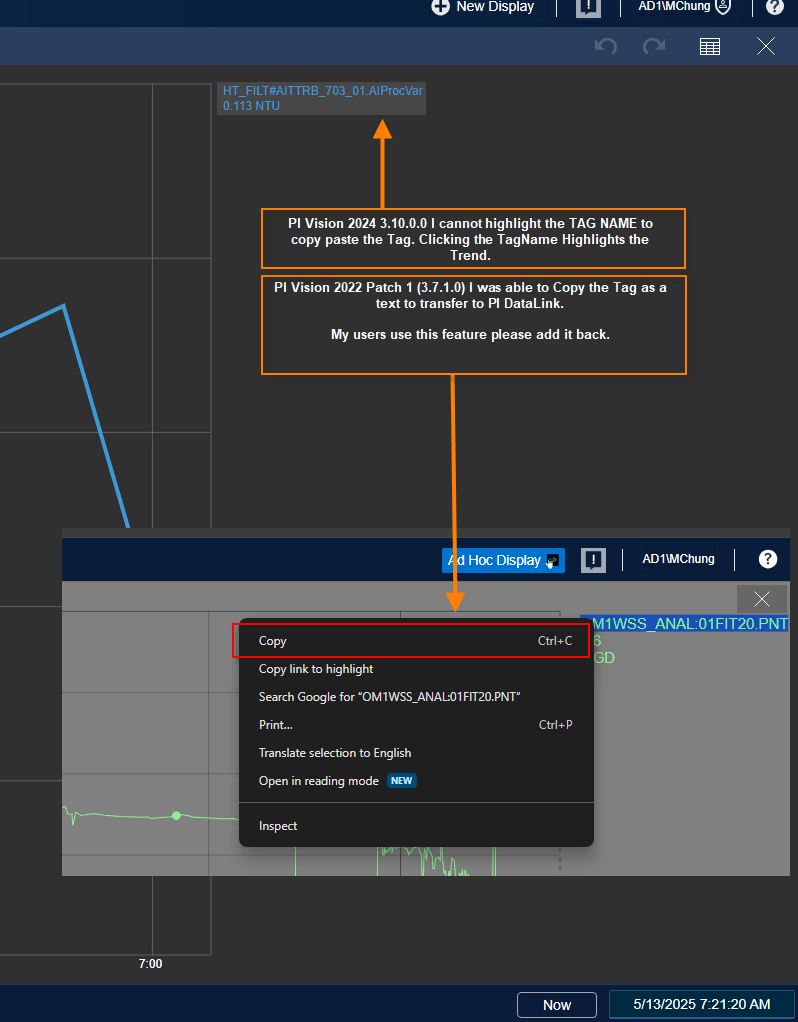Viewport: 798px width, 1022px height.
Task: Click the redo arrow icon
Action: click(654, 46)
